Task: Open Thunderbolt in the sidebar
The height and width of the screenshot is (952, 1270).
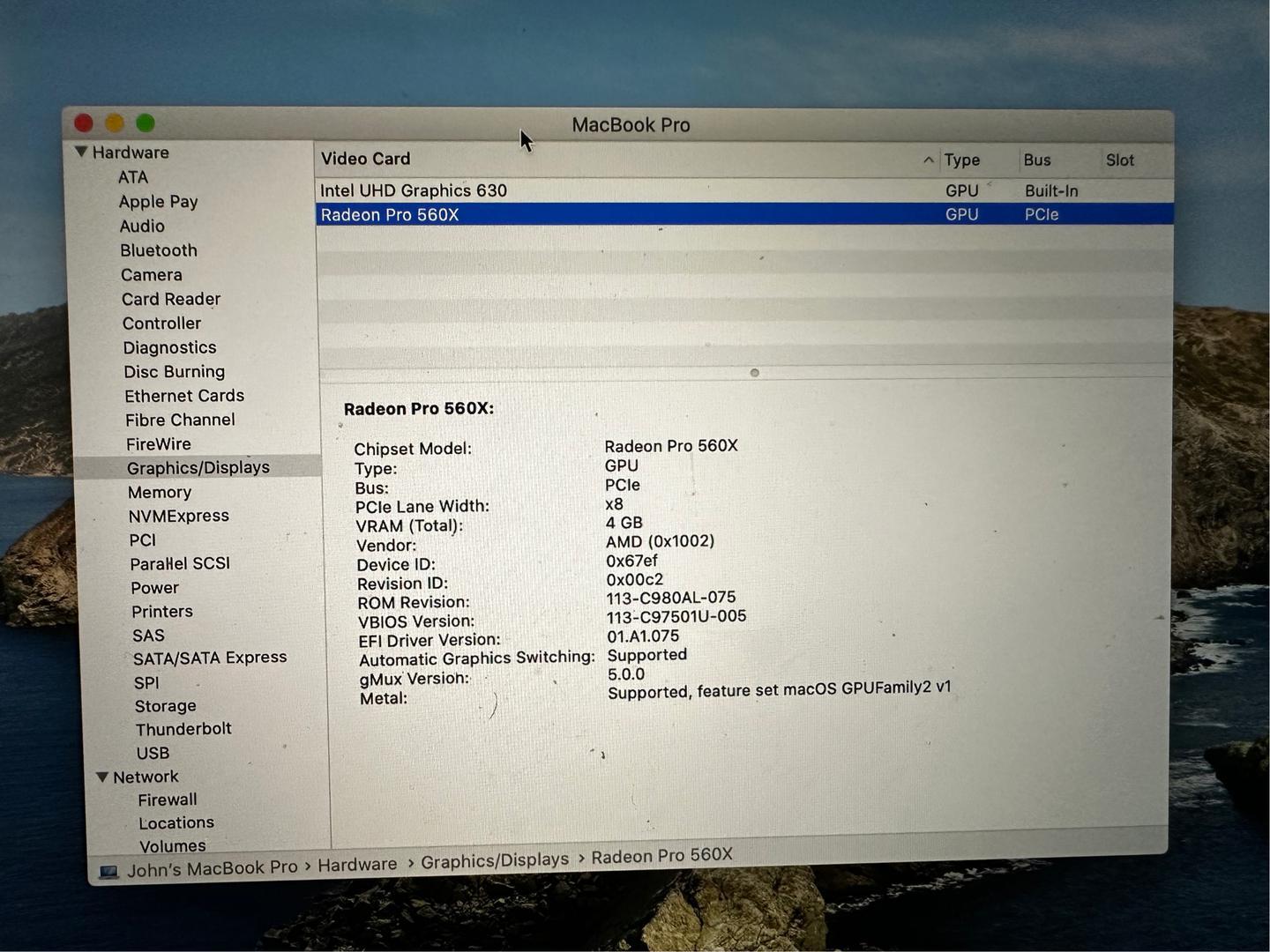Action: (183, 729)
